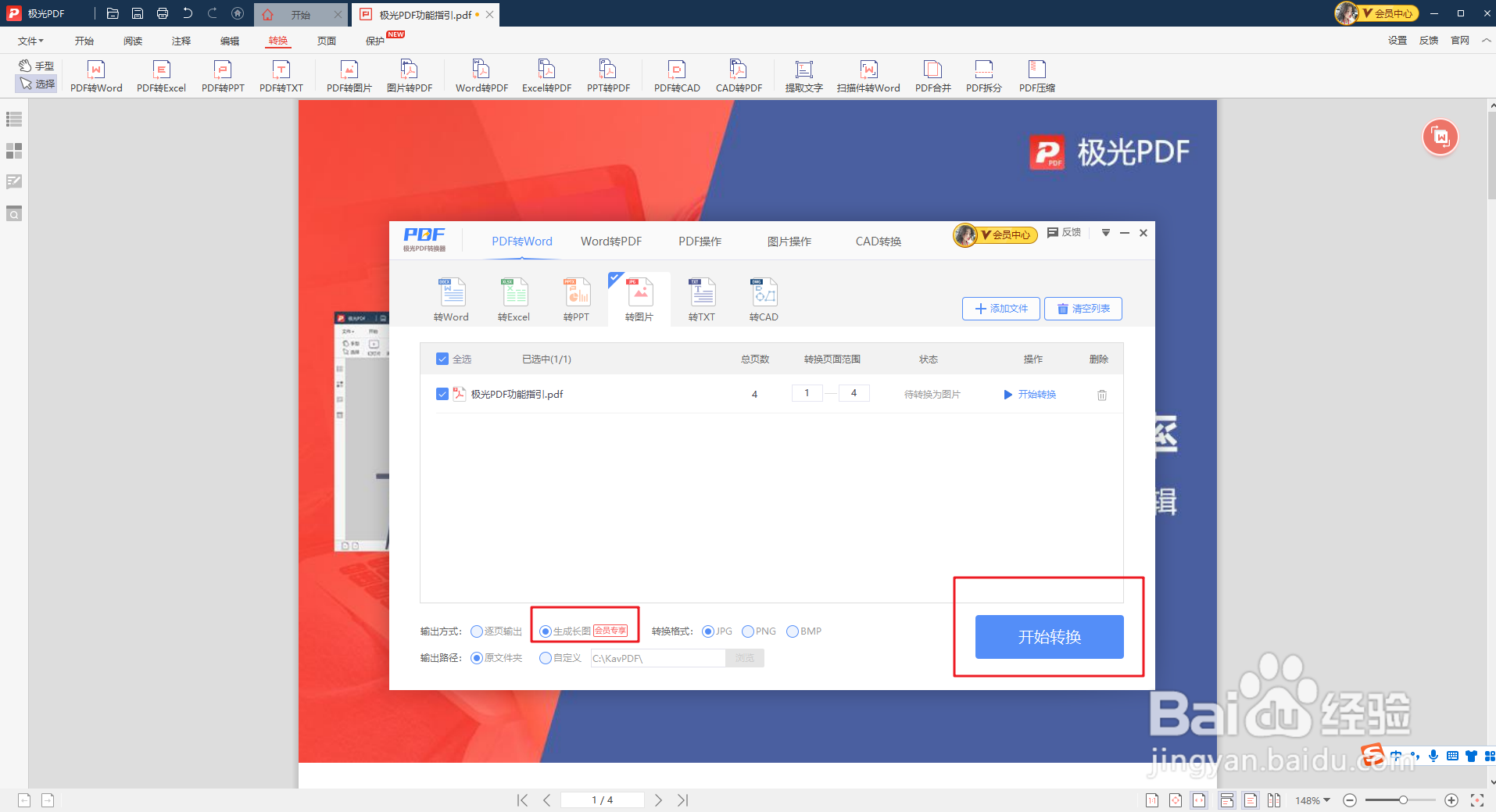Click the row's 开始转换 link
Screen dimensions: 1496x812
1030,395
